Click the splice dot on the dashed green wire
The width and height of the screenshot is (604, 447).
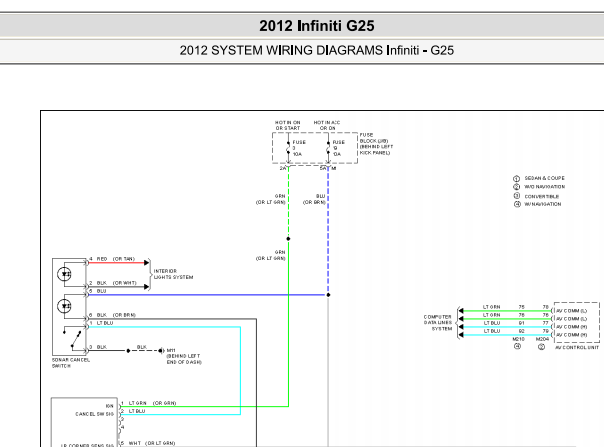click(289, 239)
